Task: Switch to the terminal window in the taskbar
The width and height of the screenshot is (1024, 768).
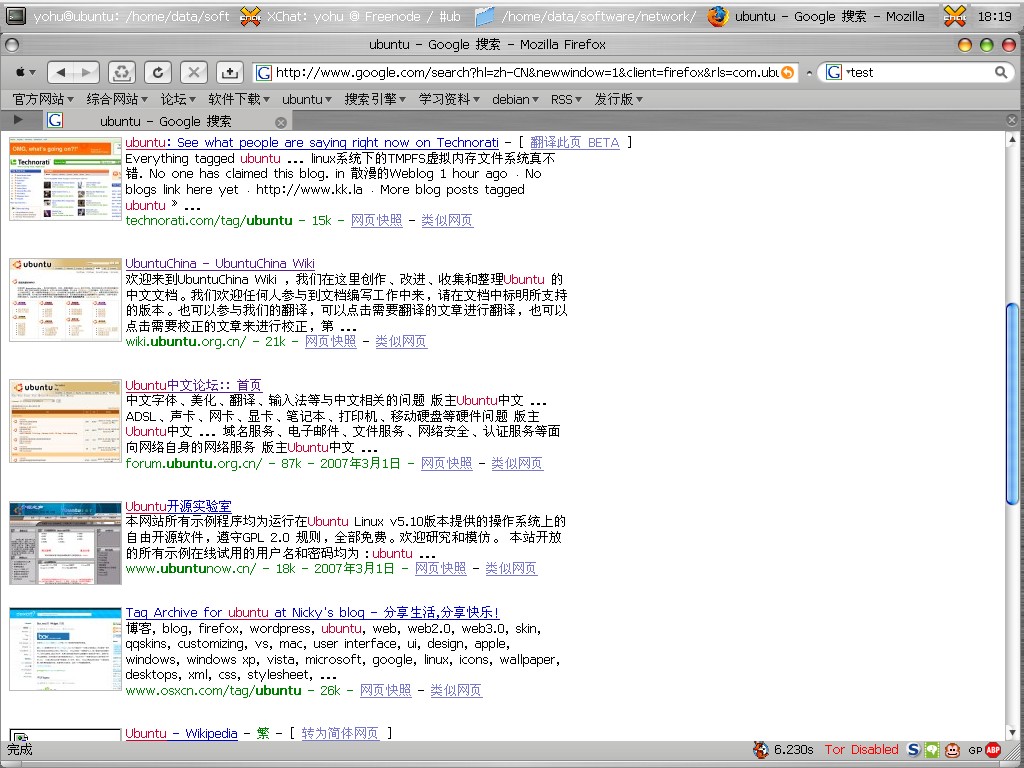Action: pyautogui.click(x=118, y=16)
